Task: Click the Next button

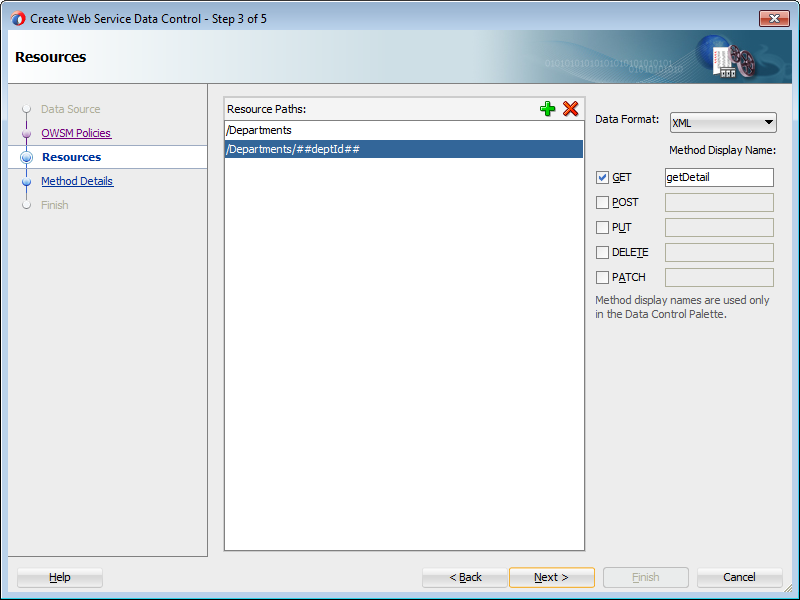Action: tap(552, 578)
